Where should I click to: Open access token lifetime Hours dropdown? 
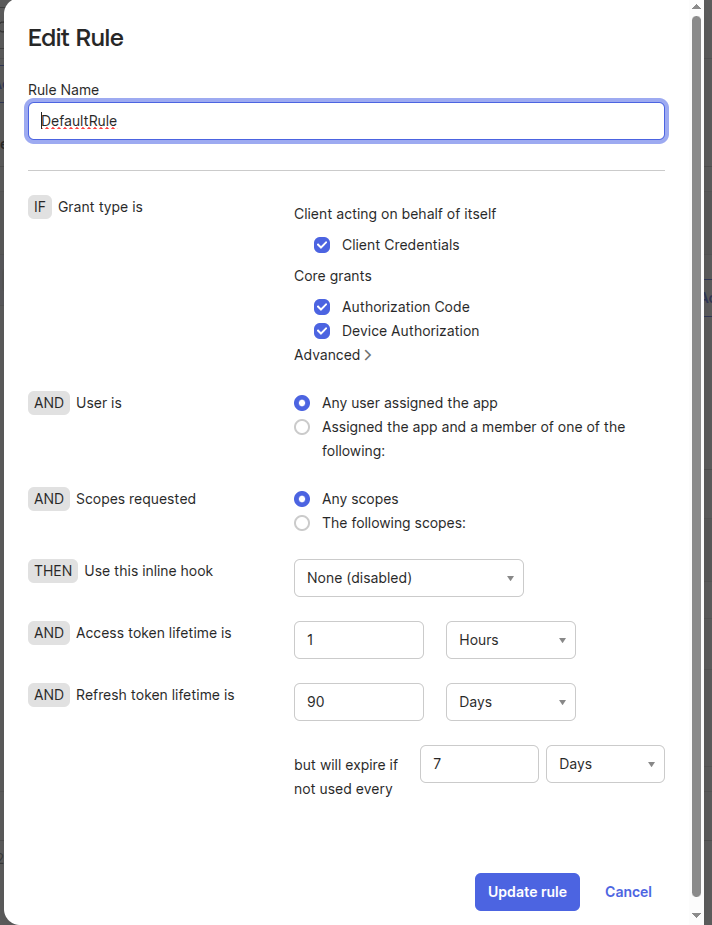point(510,640)
